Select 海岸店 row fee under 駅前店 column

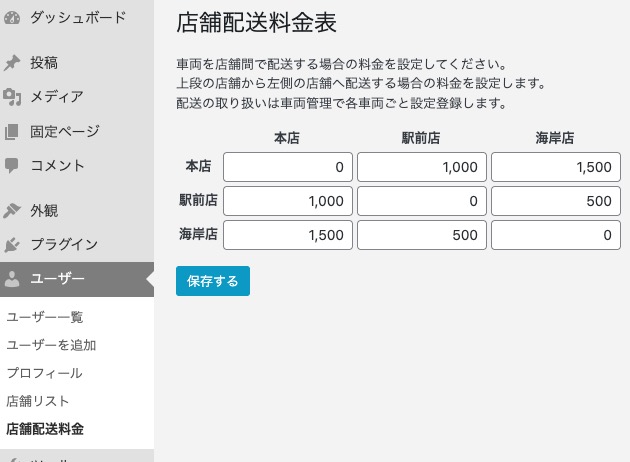coord(422,235)
